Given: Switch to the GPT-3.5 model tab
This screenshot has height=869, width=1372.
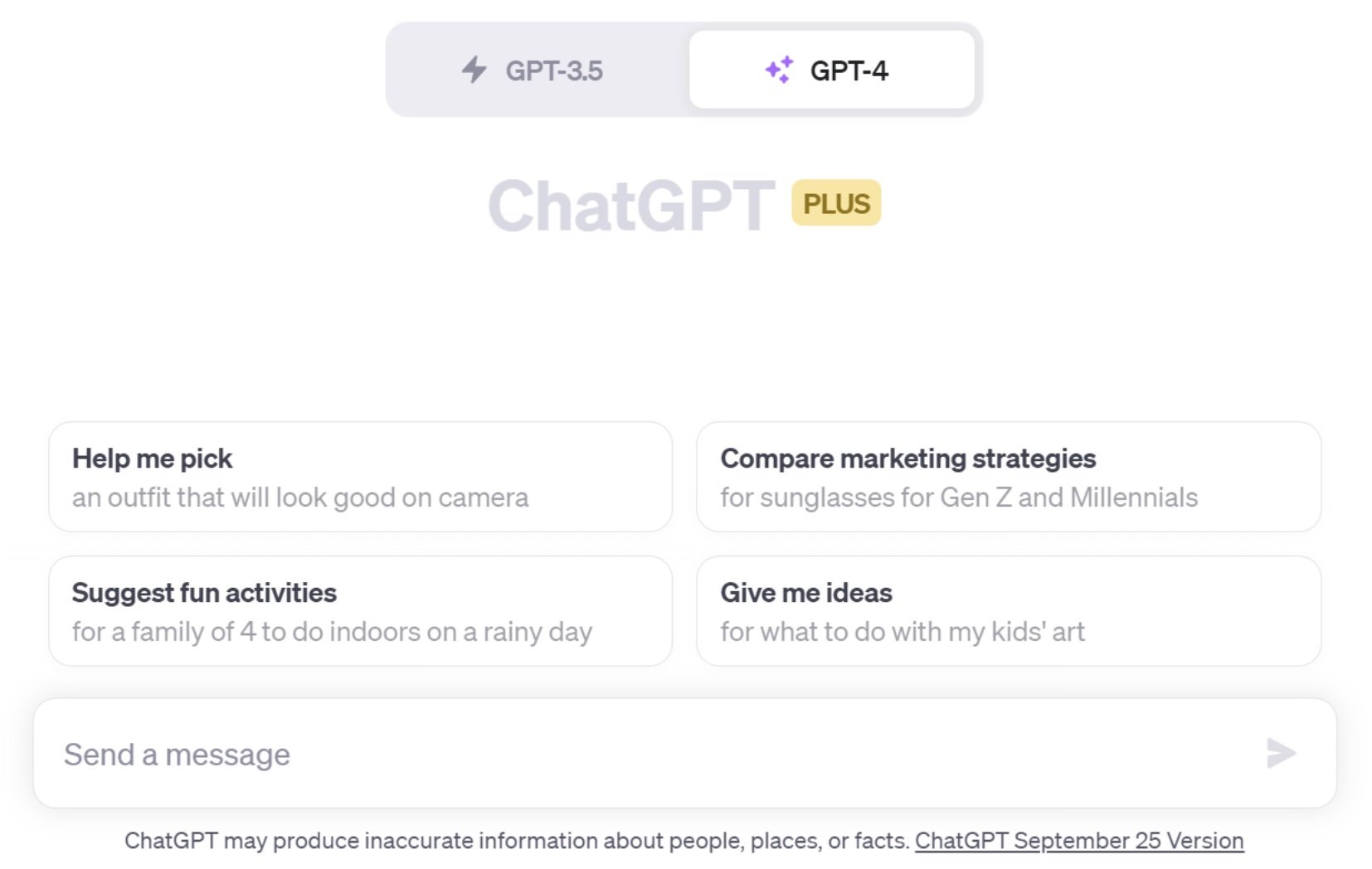Looking at the screenshot, I should [x=539, y=70].
